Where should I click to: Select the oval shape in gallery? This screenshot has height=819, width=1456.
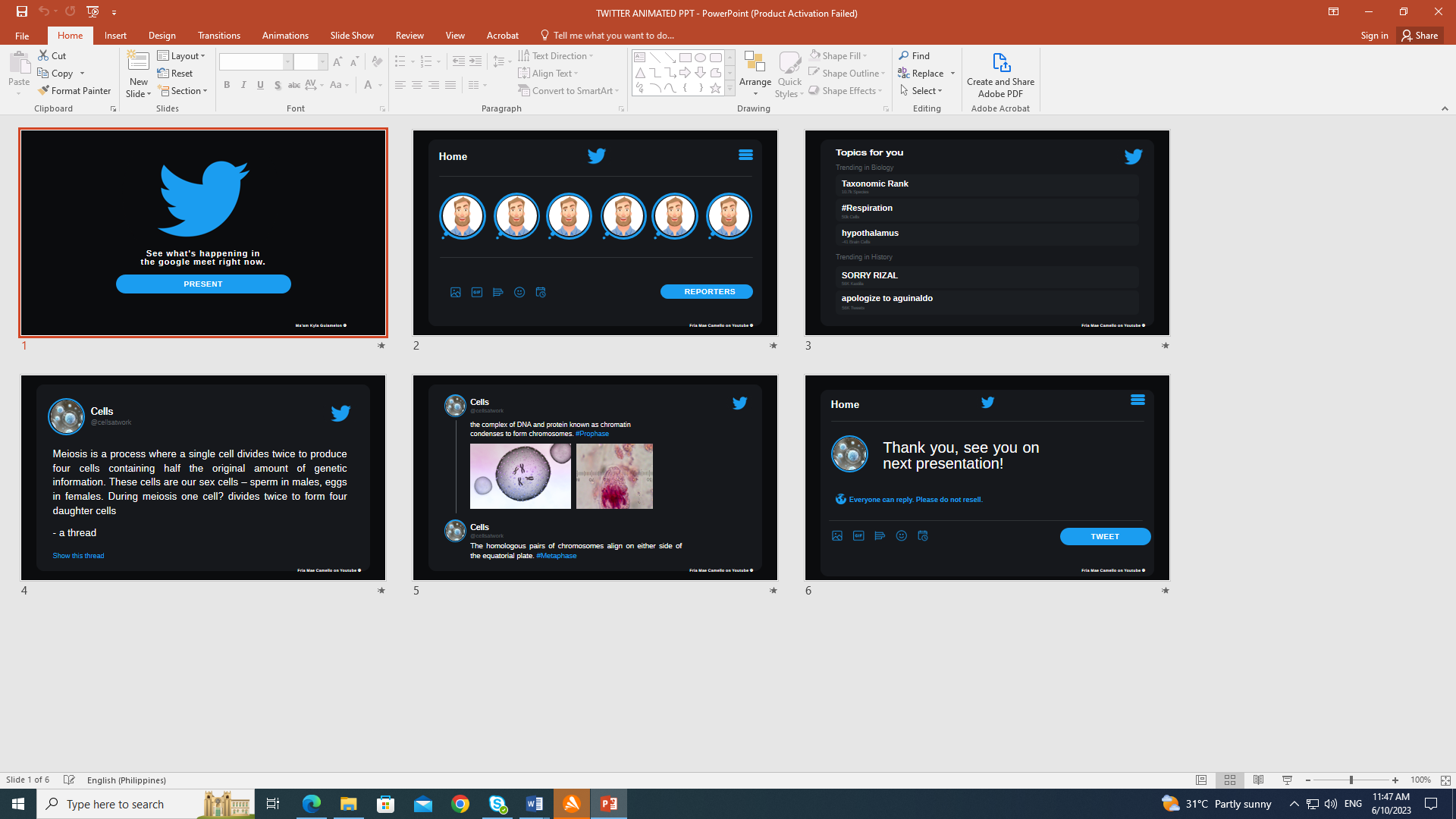click(x=700, y=58)
